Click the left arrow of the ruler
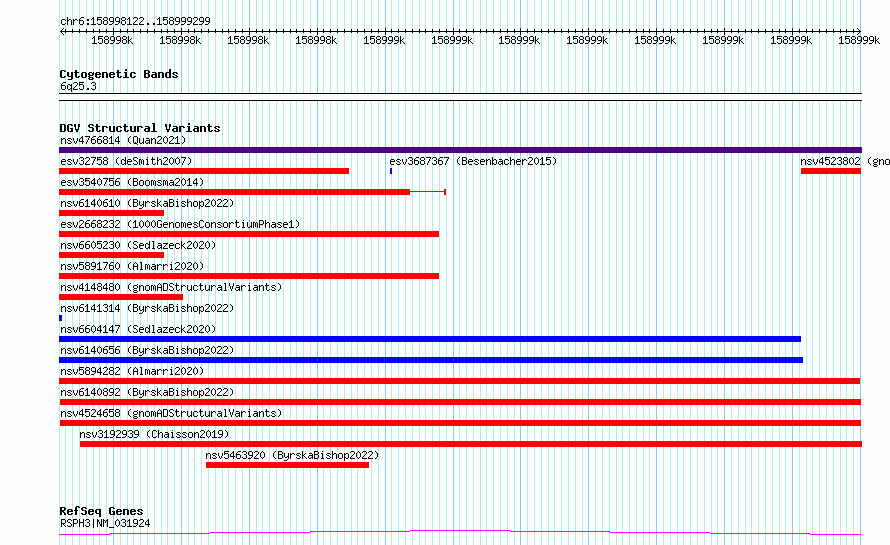 tap(62, 31)
